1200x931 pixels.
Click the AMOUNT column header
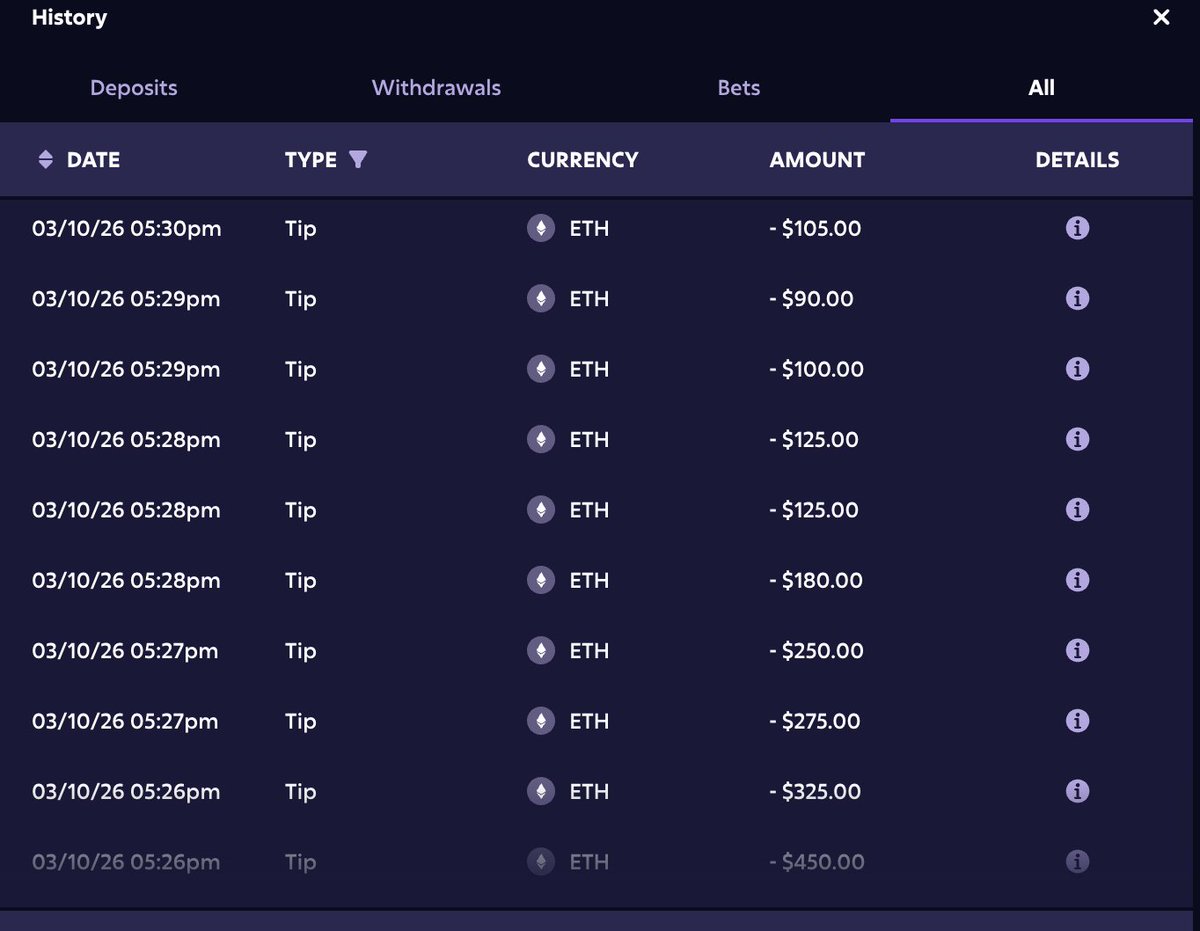point(817,160)
